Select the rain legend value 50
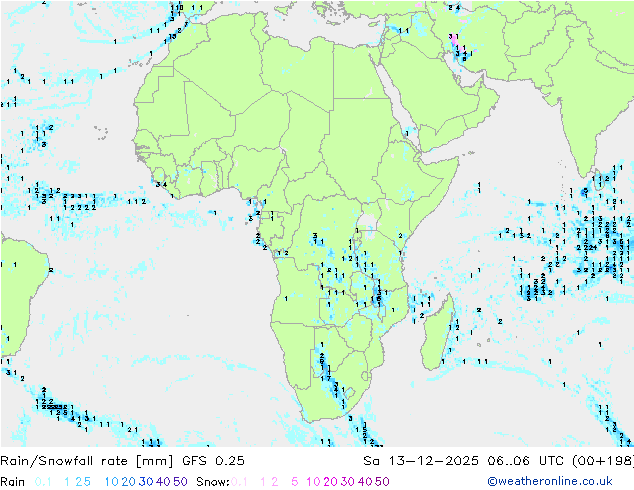The image size is (634, 490). [180, 482]
